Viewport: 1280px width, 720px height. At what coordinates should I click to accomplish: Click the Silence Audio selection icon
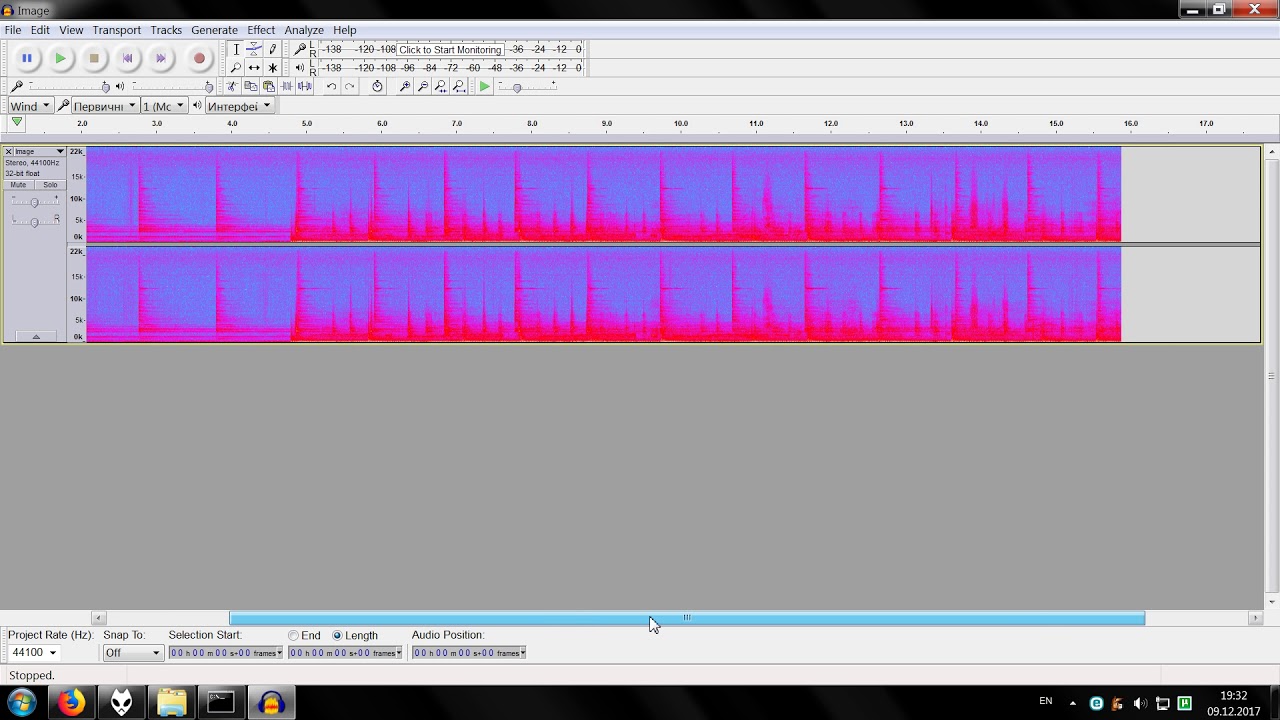click(305, 87)
